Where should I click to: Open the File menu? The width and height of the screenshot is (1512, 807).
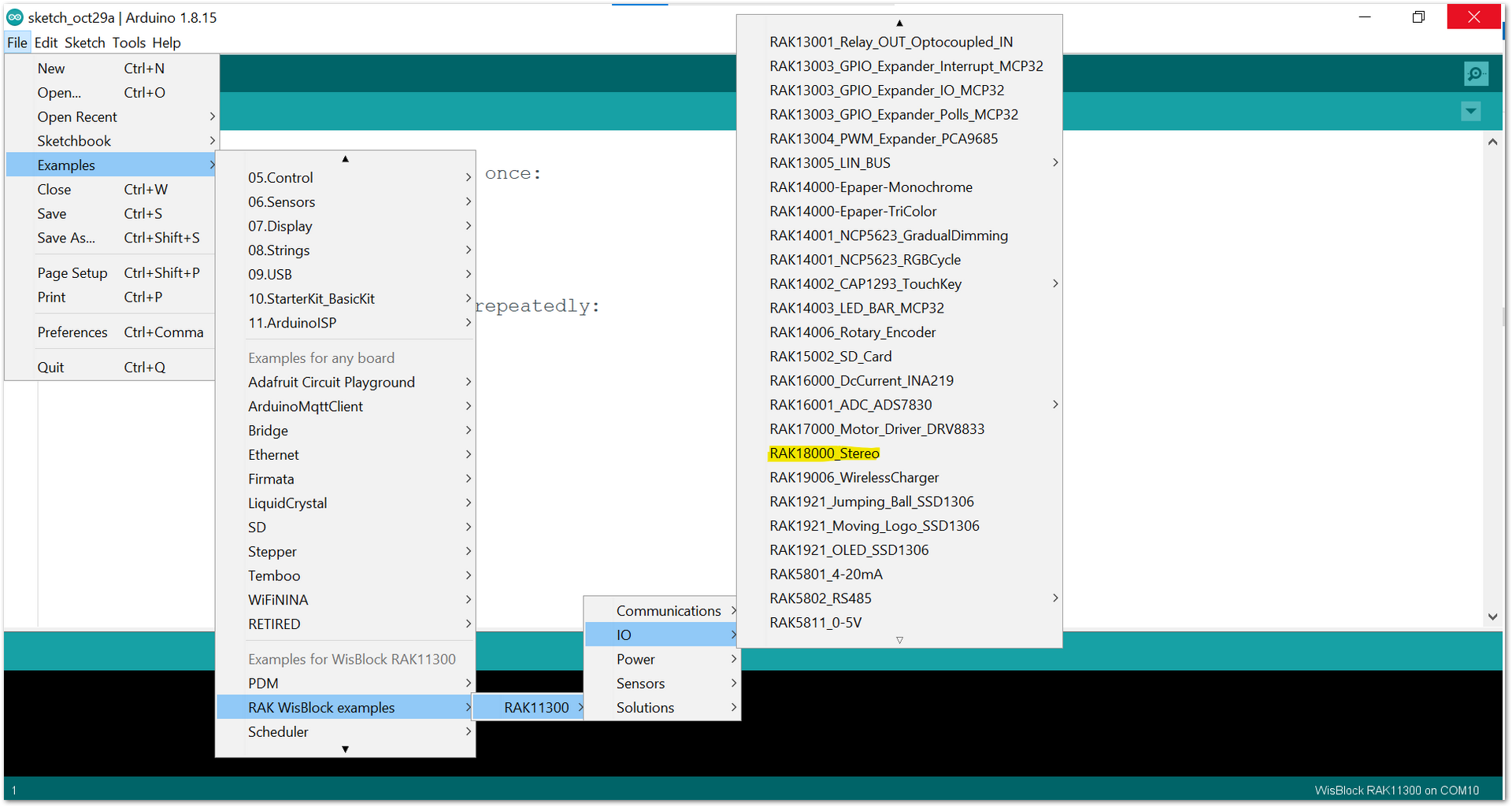click(17, 43)
